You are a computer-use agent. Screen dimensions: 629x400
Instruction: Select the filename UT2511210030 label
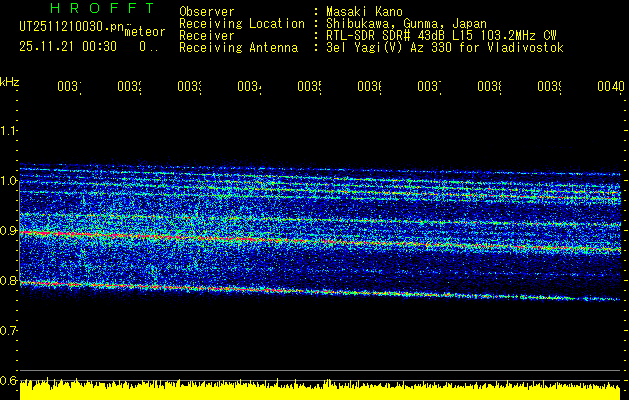coord(71,26)
